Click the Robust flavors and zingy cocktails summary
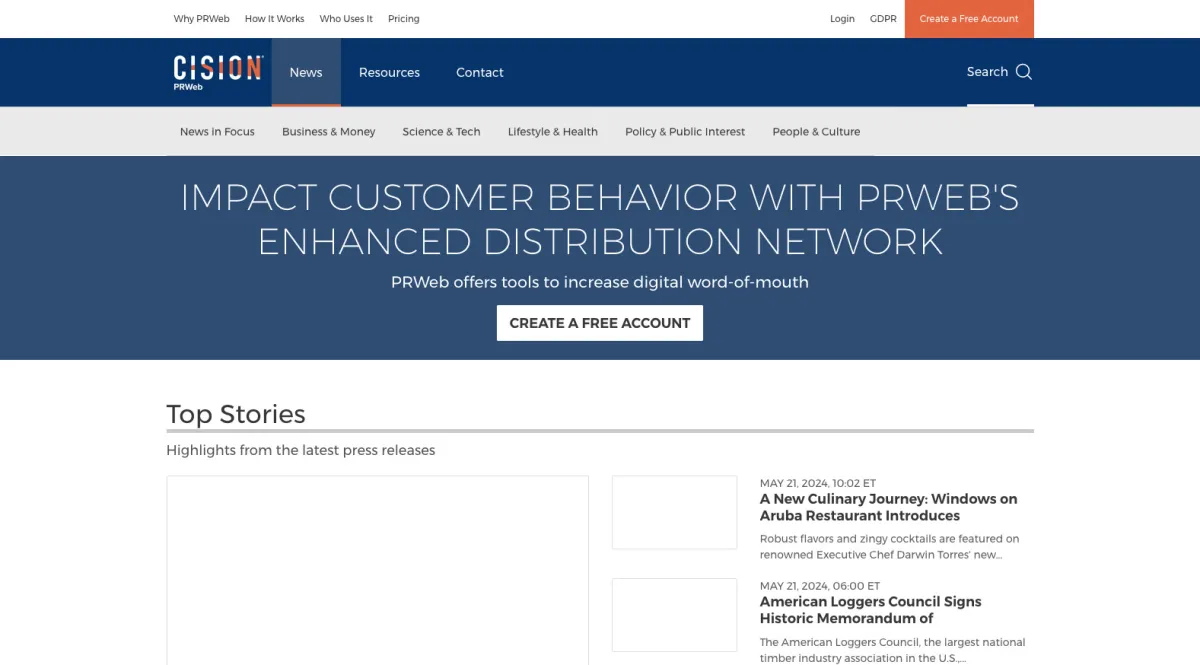The height and width of the screenshot is (665, 1200). click(x=889, y=547)
